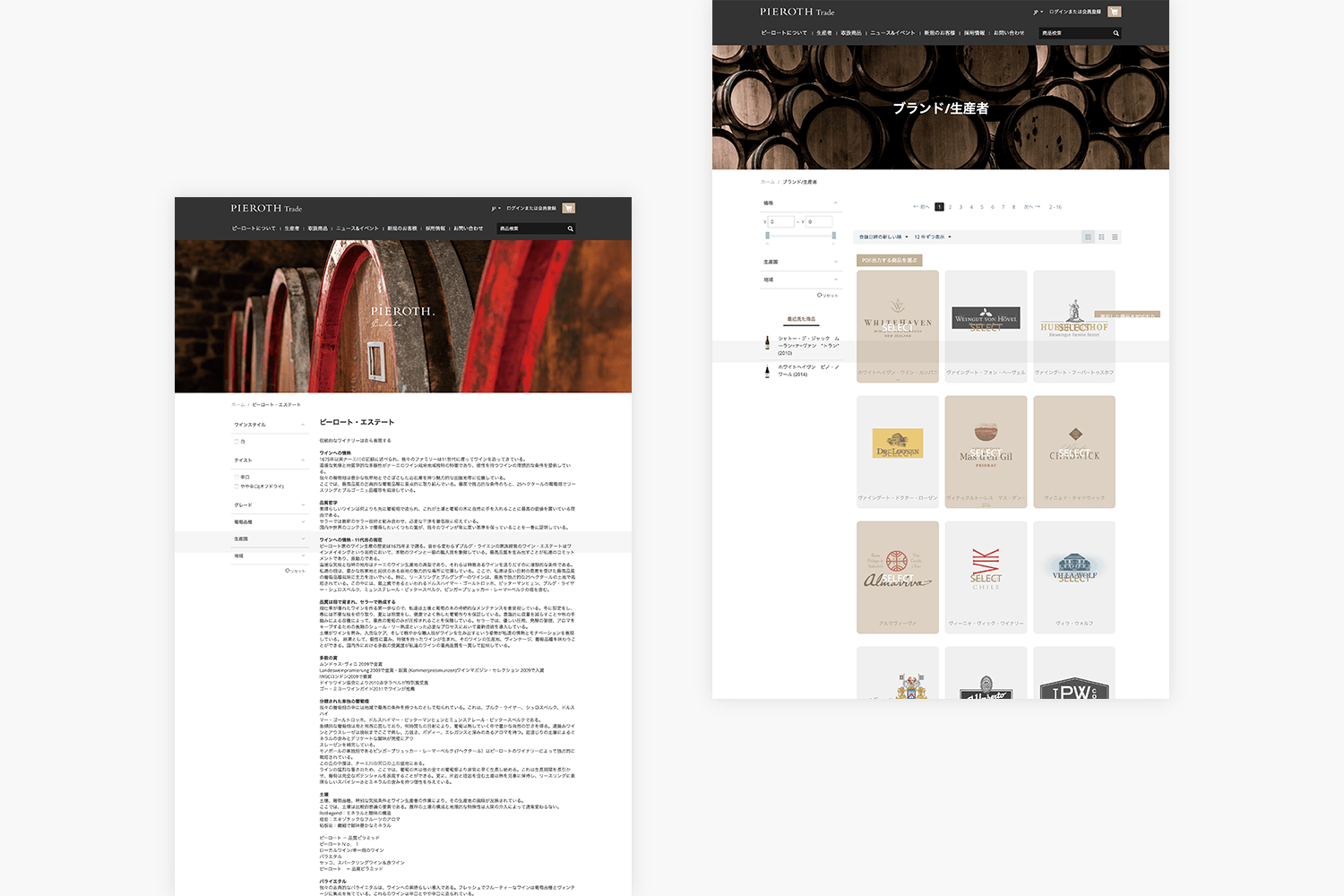
Task: Open the JP language dropdown on the brand page
Action: pos(1038,12)
